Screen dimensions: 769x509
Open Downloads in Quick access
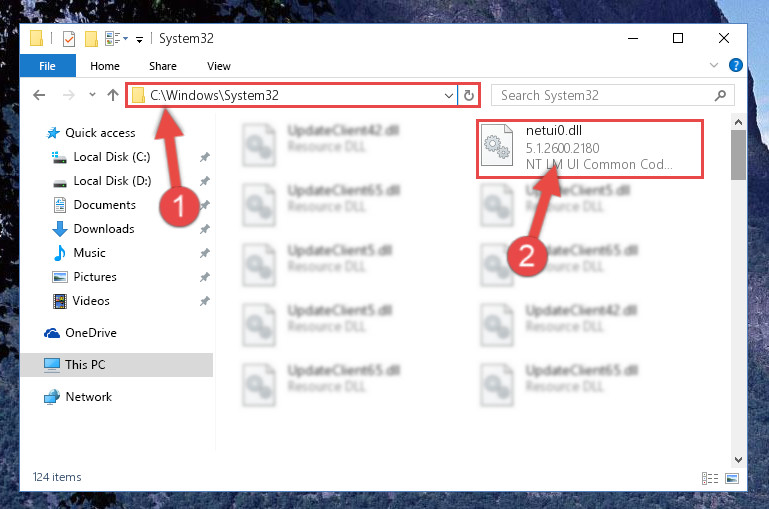click(x=103, y=229)
